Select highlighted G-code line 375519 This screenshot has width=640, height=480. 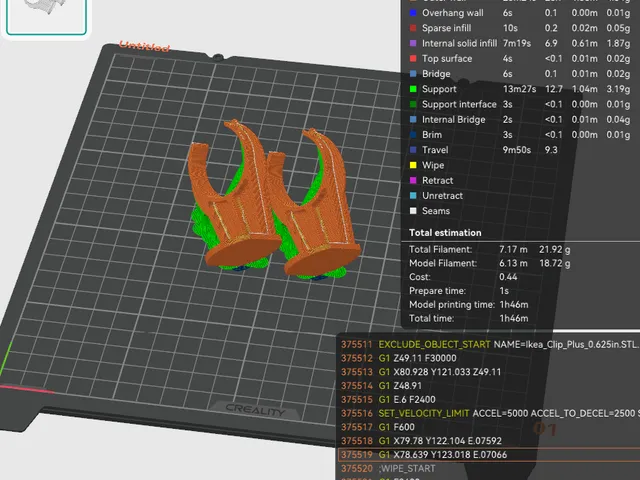coord(489,455)
